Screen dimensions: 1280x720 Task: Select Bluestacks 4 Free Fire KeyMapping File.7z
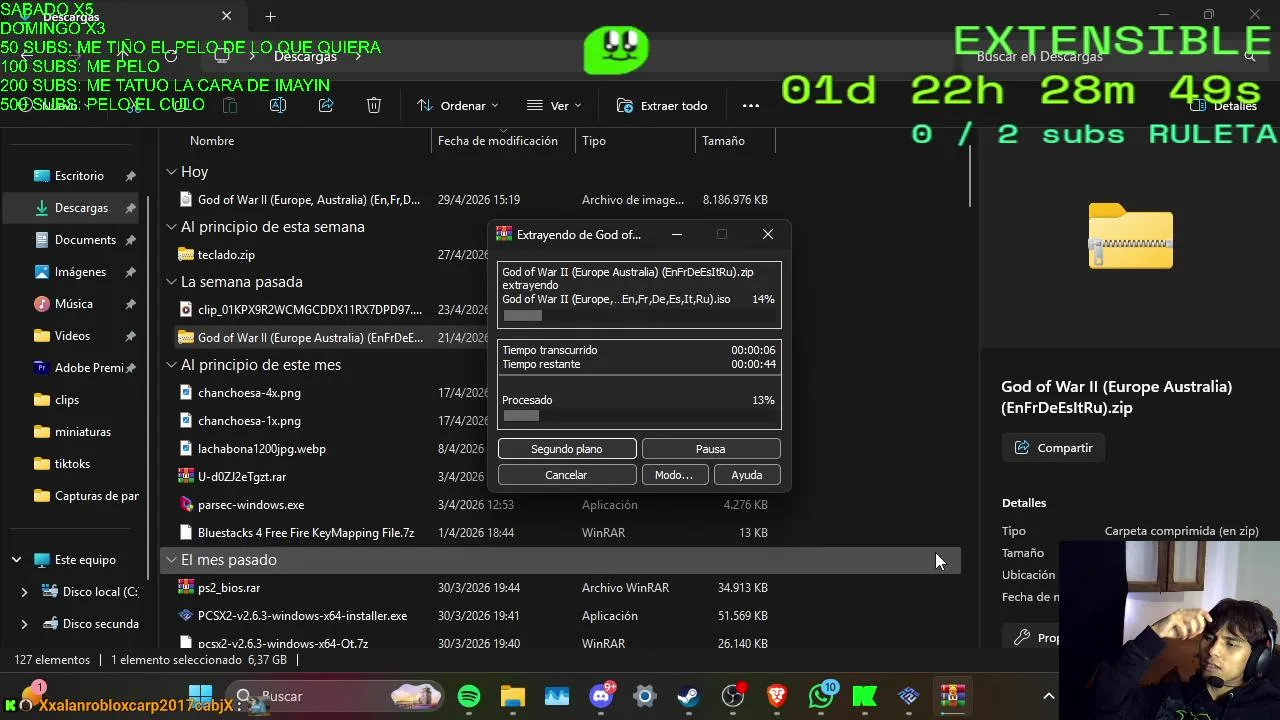tap(306, 533)
